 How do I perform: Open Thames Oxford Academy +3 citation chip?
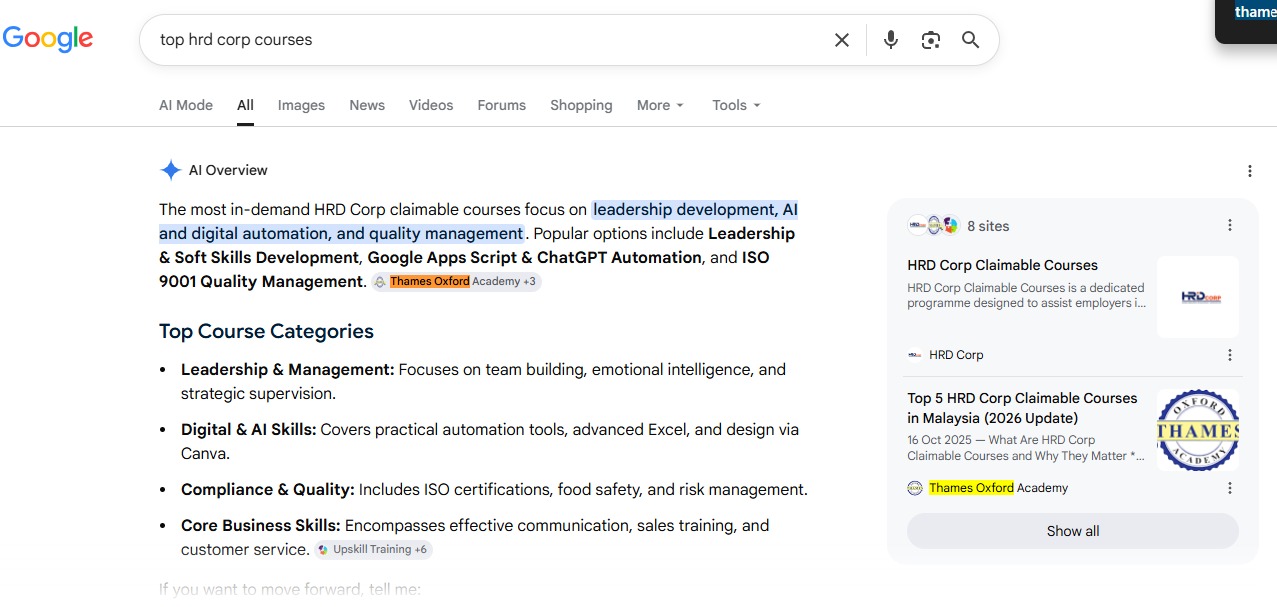pyautogui.click(x=457, y=282)
